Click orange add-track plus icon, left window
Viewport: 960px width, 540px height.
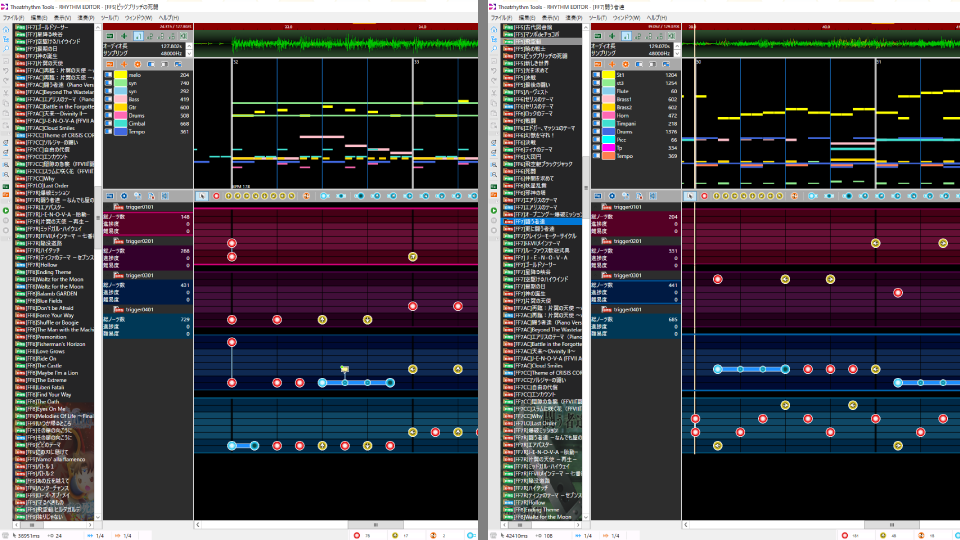tap(124, 64)
